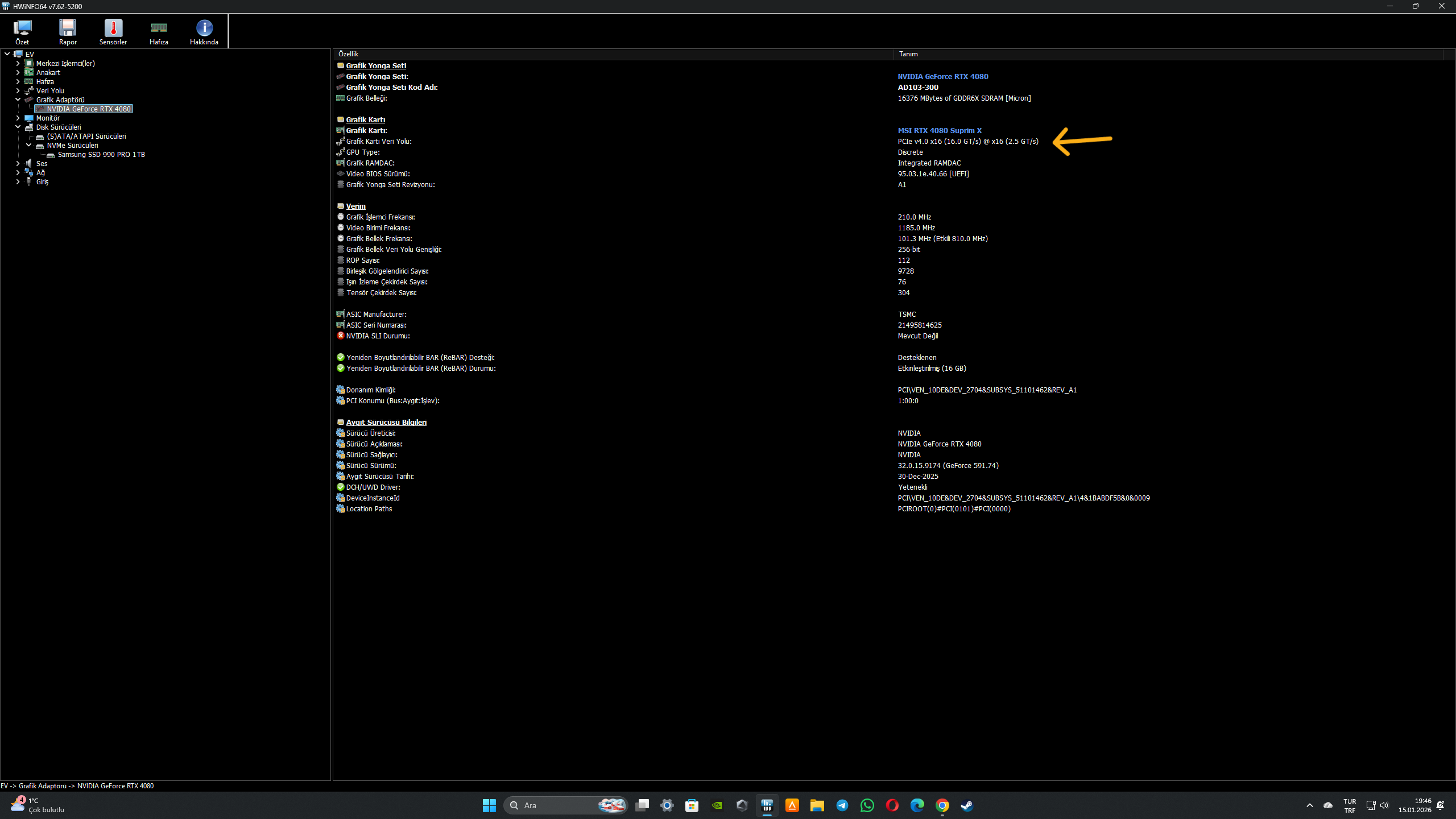Viewport: 1456px width, 819px height.
Task: Click the green check beside DCH/UWD Driver
Action: tap(340, 487)
